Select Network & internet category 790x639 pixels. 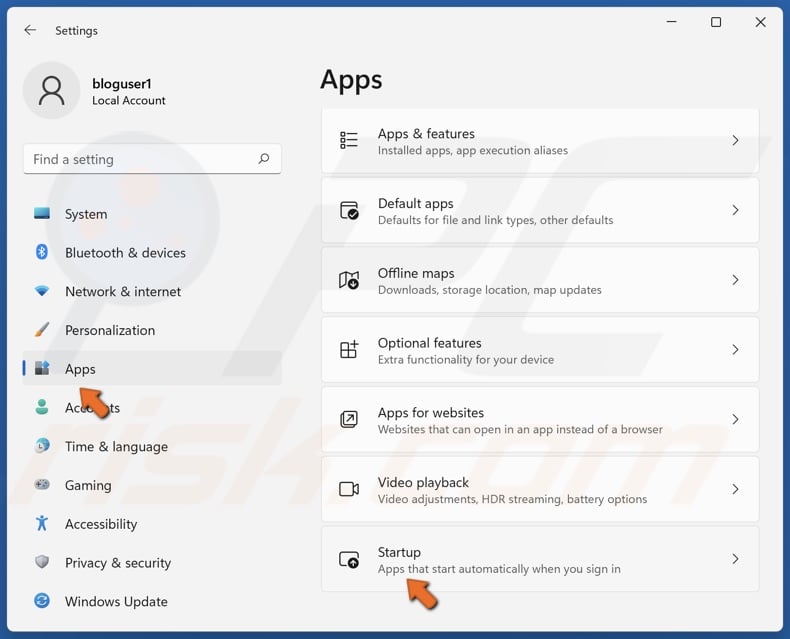point(152,291)
